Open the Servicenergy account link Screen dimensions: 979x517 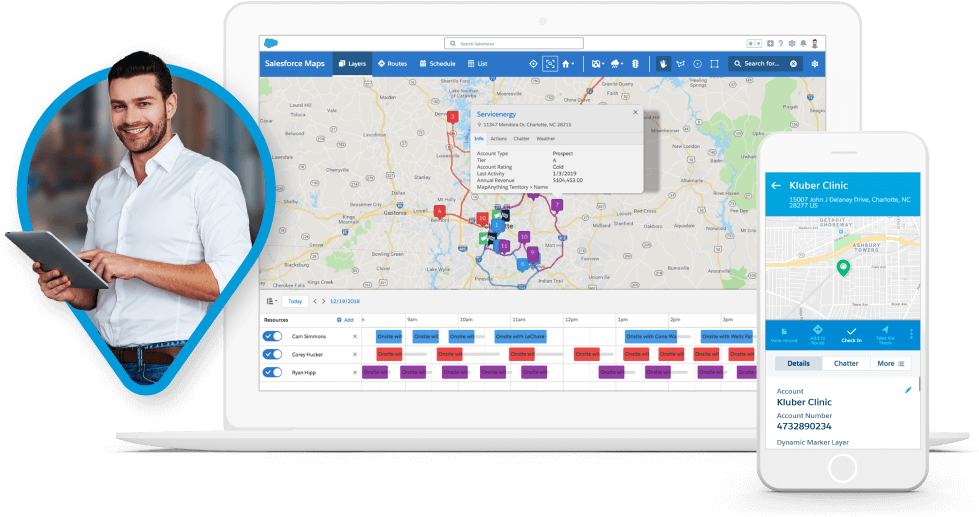(496, 114)
